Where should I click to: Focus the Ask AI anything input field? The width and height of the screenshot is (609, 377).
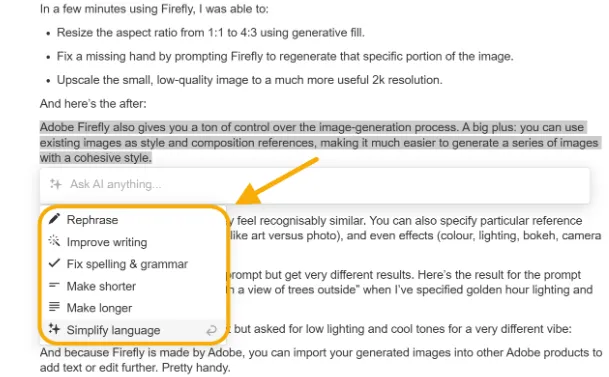315,184
